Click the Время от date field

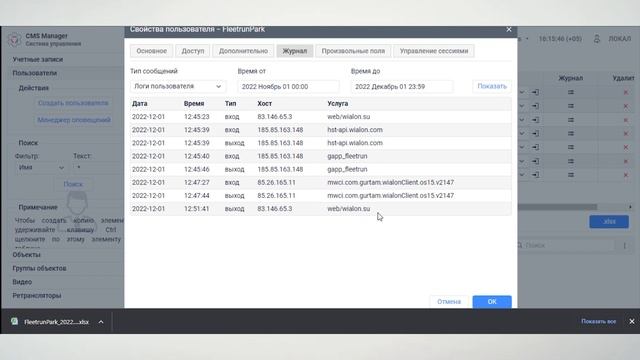[x=288, y=87]
